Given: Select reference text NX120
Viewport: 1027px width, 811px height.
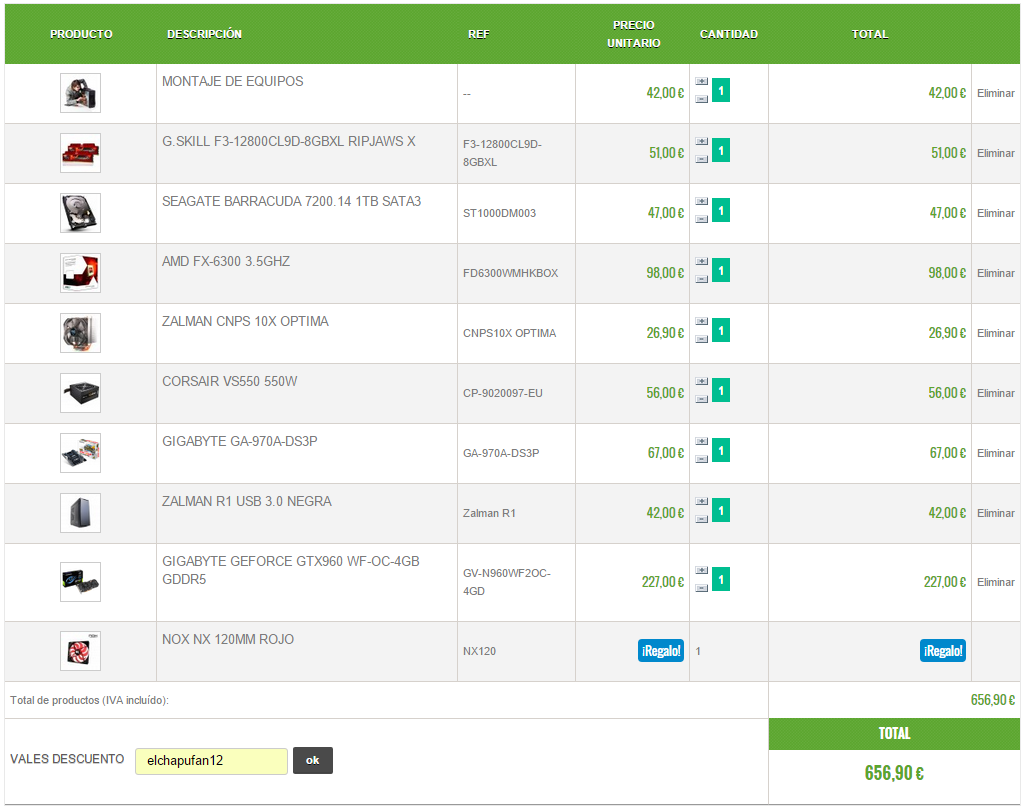Looking at the screenshot, I should 479,651.
